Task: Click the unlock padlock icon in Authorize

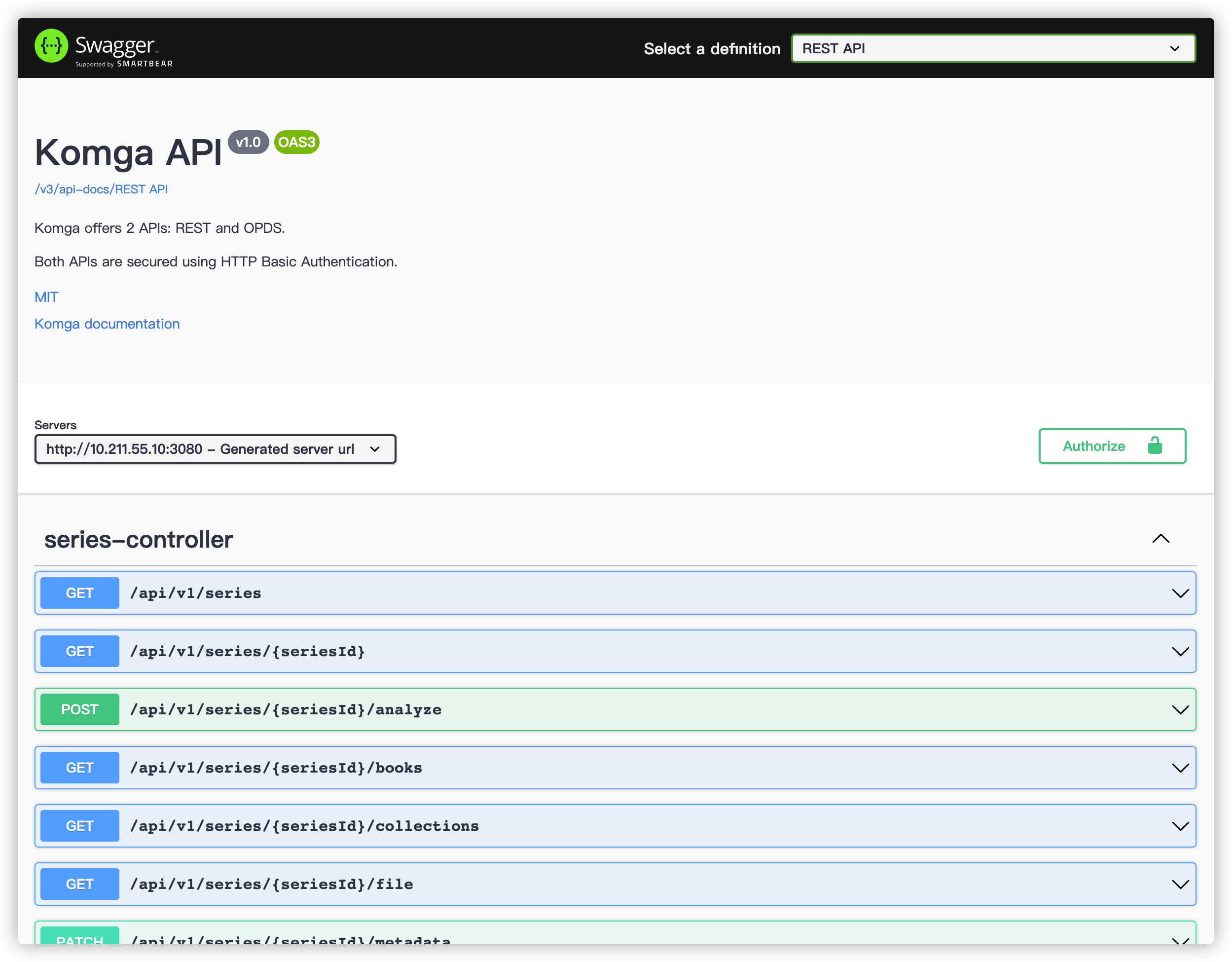Action: (1154, 446)
